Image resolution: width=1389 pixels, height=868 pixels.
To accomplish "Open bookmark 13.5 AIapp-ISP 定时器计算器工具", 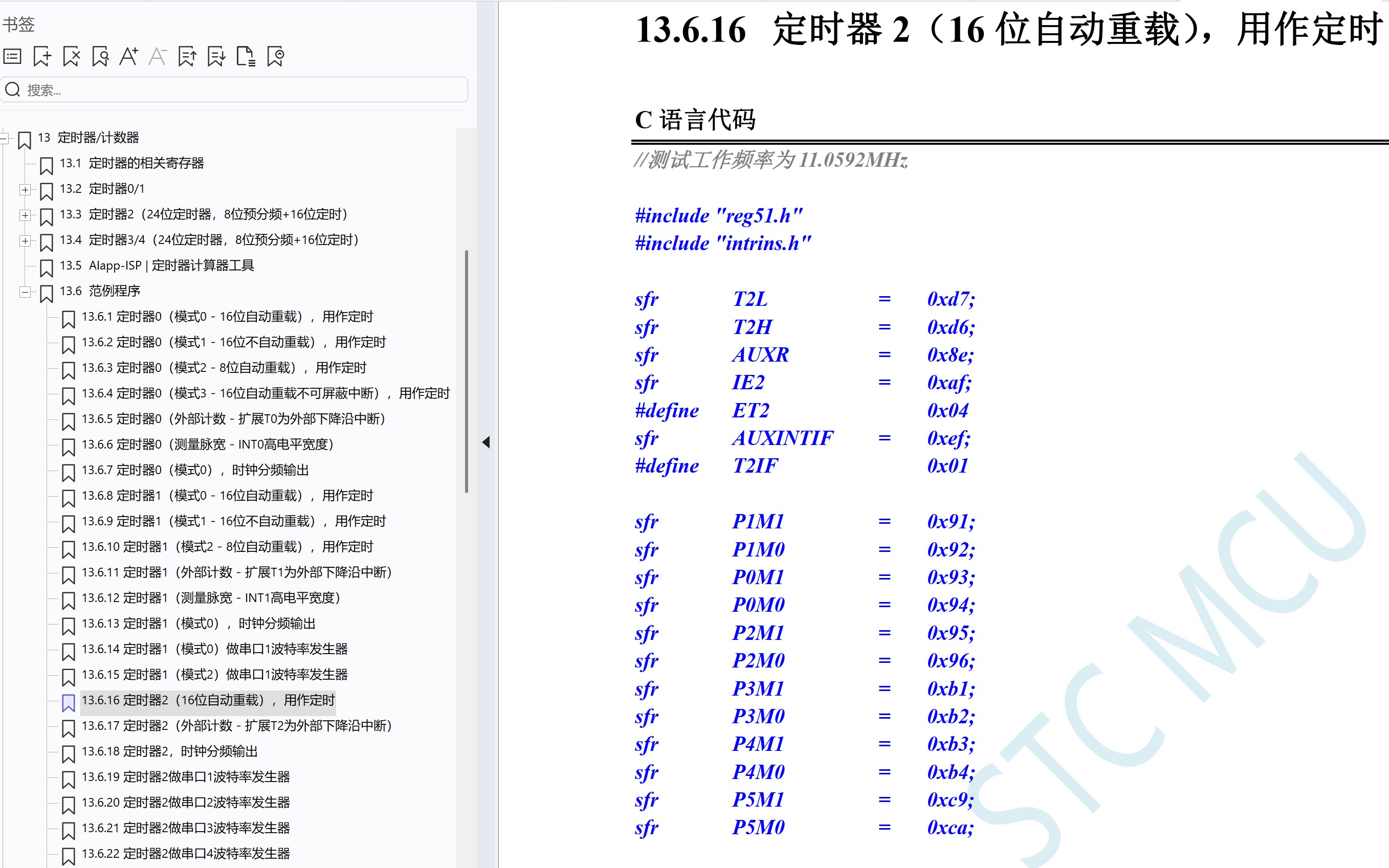I will coord(157,265).
